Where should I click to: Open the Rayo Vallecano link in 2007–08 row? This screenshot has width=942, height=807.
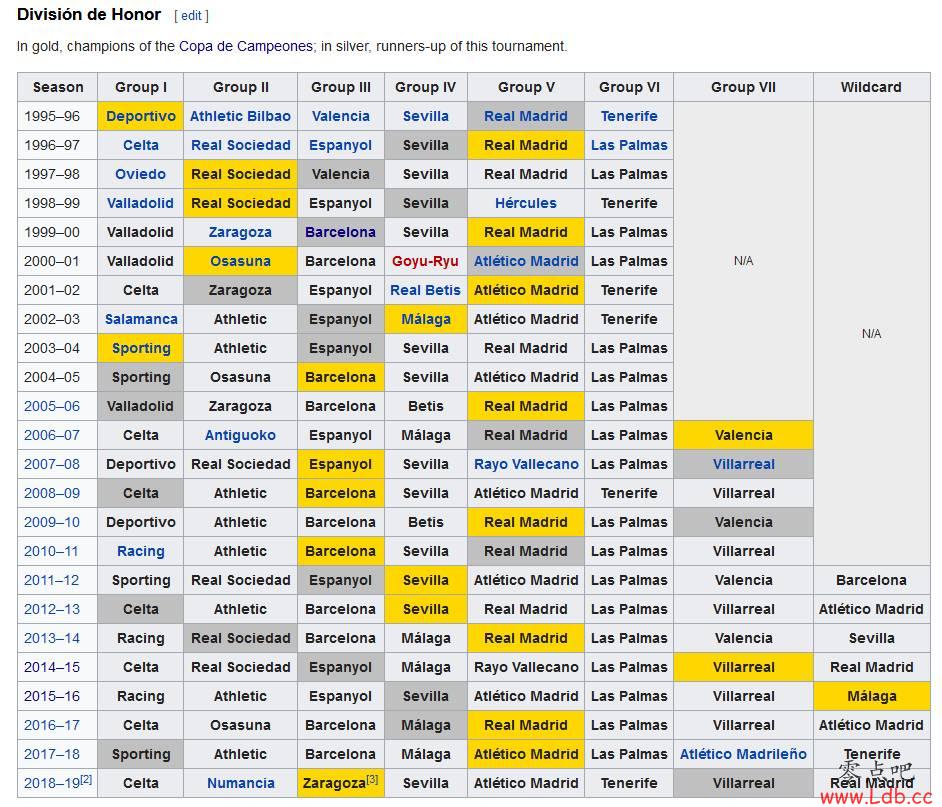[526, 464]
